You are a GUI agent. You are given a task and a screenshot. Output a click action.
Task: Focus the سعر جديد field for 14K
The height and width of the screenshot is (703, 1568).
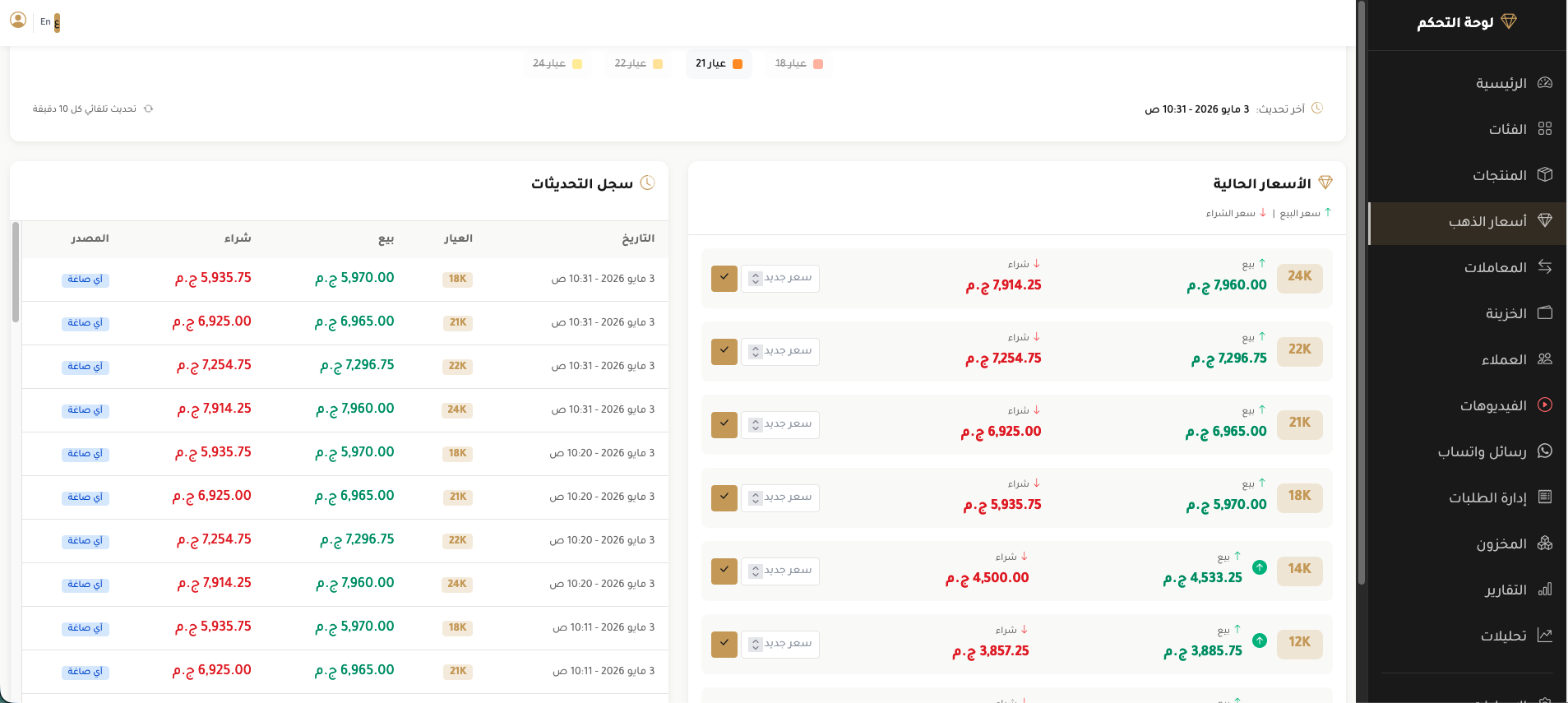(x=780, y=571)
